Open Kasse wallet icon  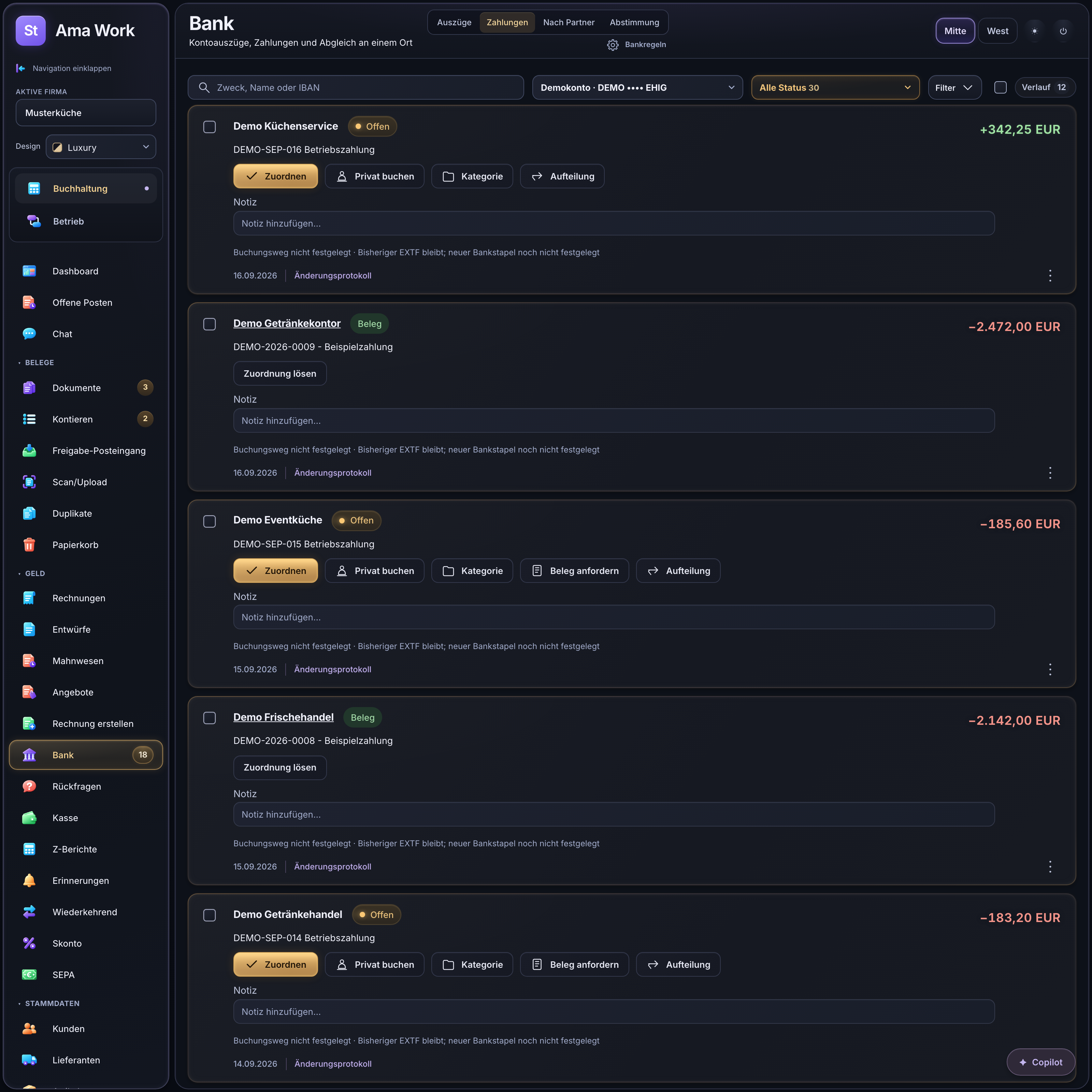click(x=29, y=818)
